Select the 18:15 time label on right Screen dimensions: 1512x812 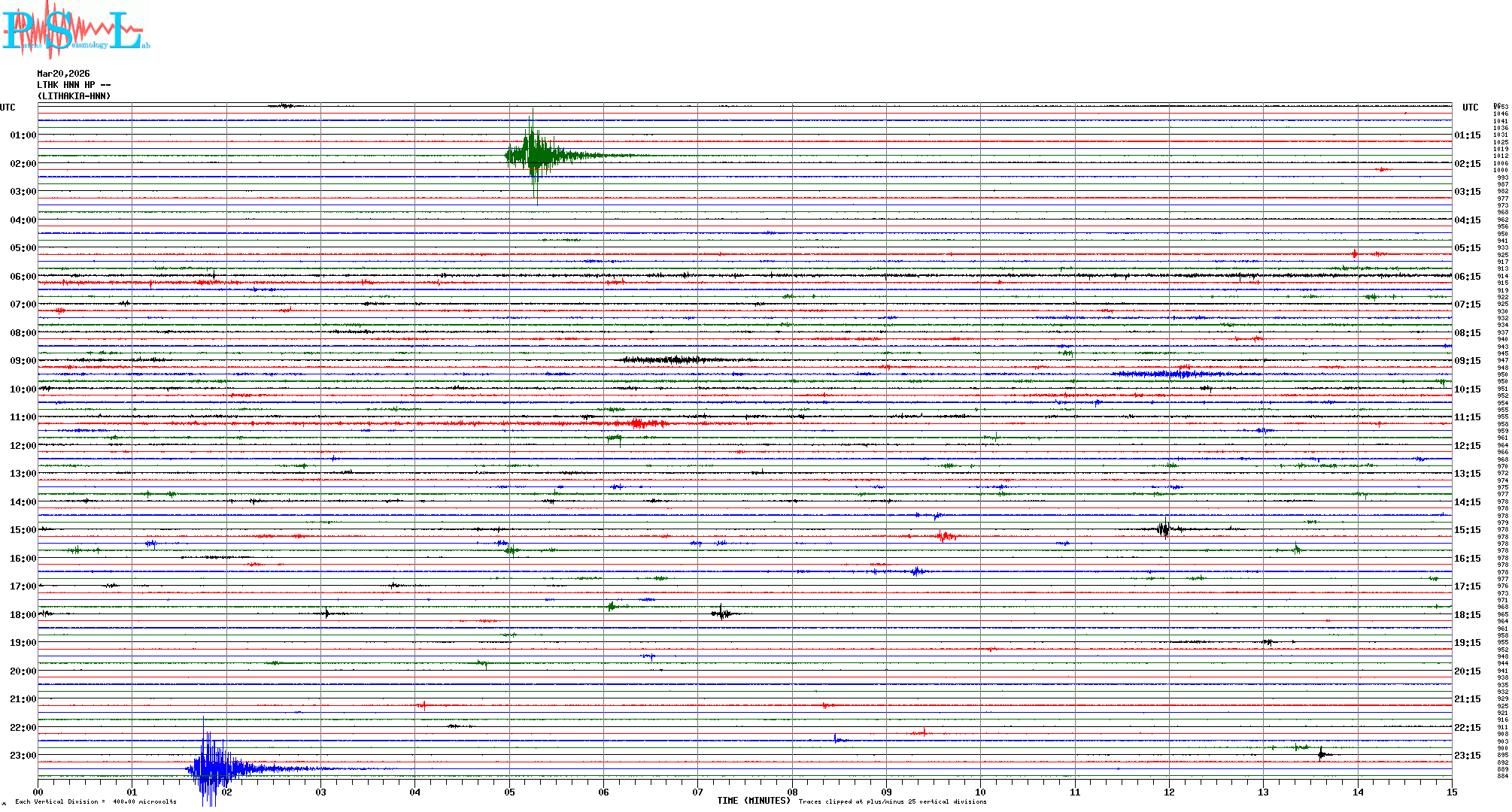[1467, 615]
